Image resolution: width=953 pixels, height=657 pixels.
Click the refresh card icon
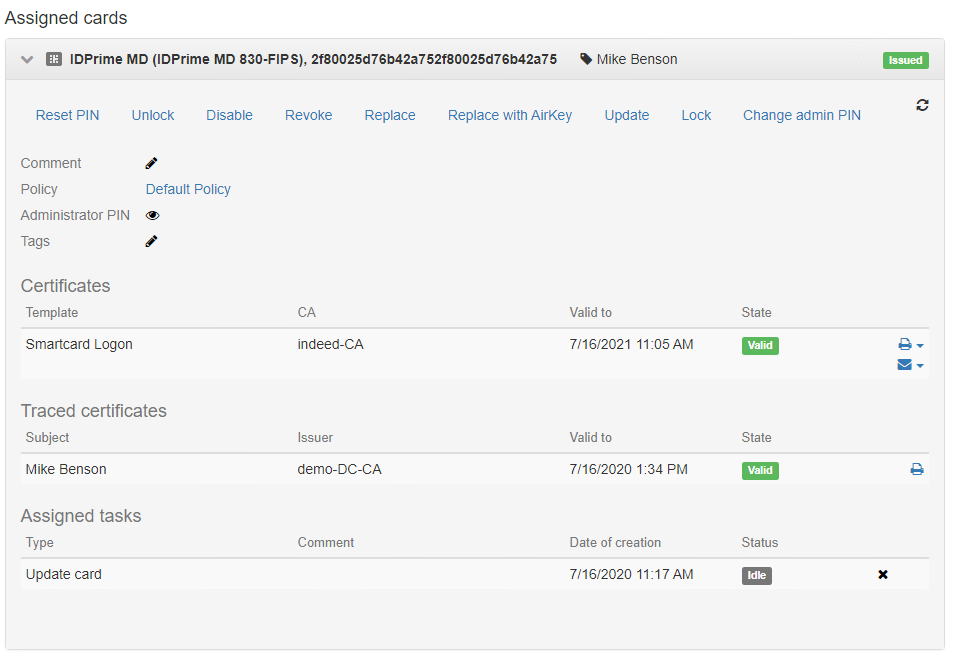point(922,105)
